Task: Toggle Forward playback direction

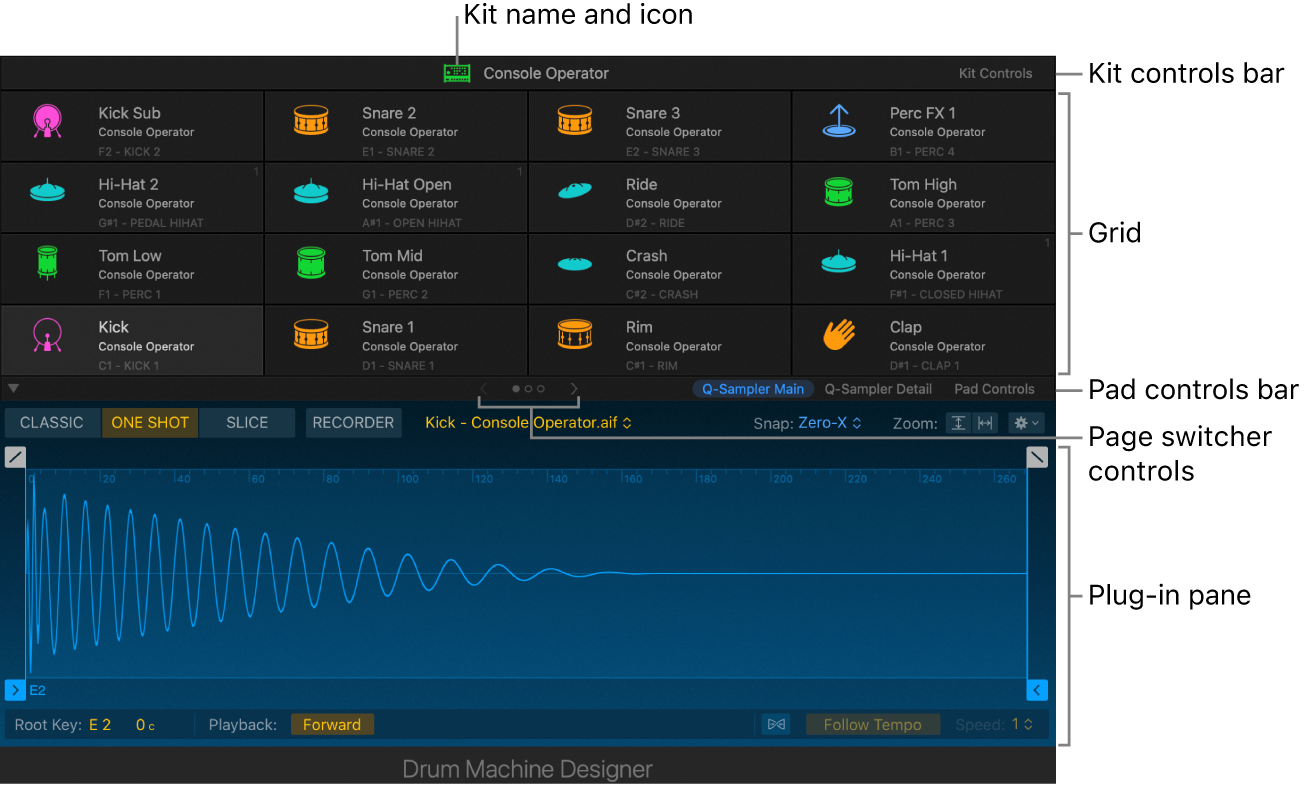Action: [x=332, y=723]
